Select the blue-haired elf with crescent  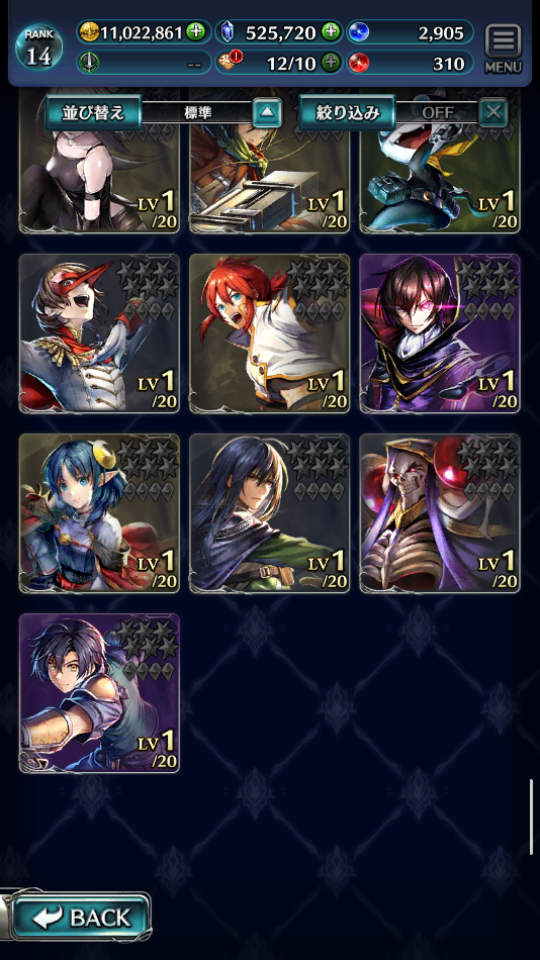(99, 513)
